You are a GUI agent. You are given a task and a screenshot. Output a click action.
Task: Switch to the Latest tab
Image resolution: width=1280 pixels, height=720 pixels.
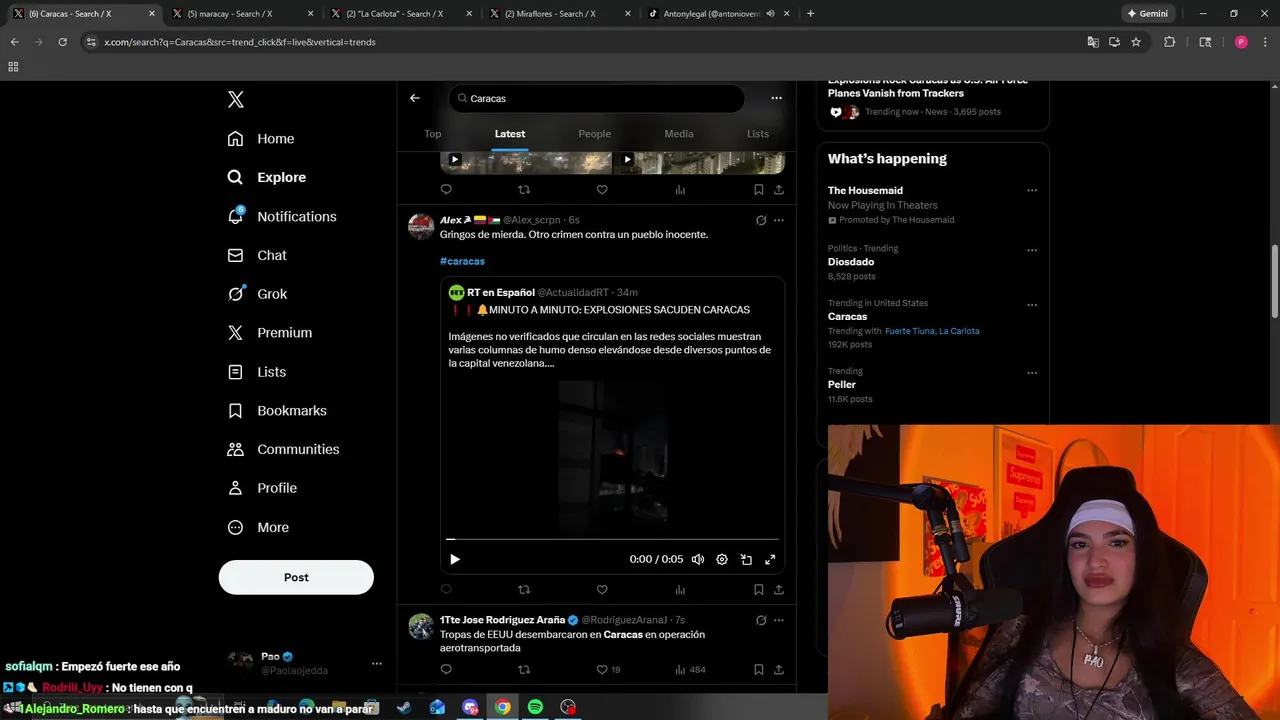click(510, 134)
